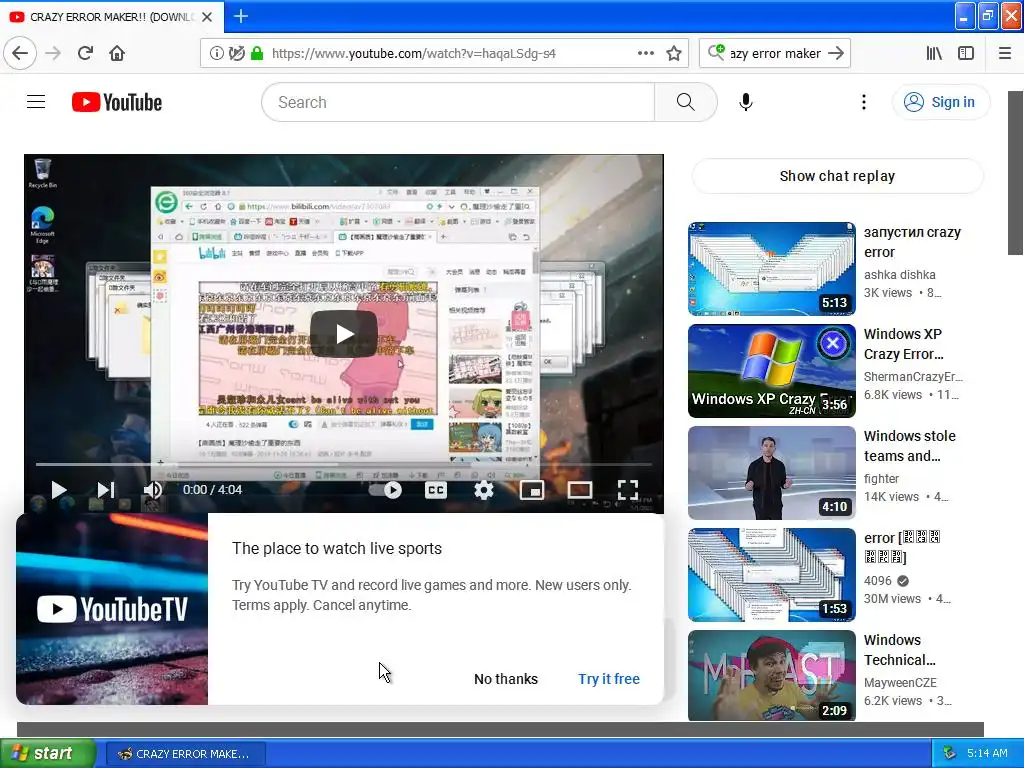Click the YouTubeTV promo image

(x=112, y=609)
